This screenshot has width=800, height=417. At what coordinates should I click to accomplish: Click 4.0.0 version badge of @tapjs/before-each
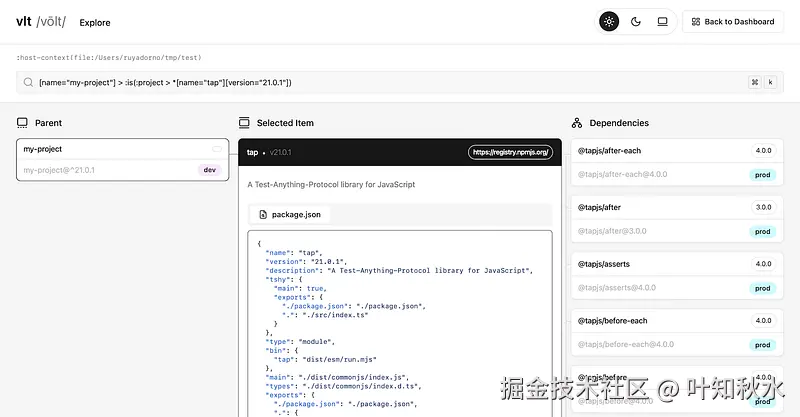tap(763, 321)
